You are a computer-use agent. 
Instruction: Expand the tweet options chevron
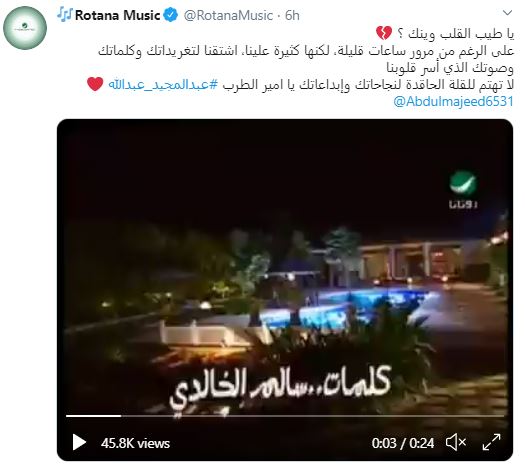coord(508,13)
